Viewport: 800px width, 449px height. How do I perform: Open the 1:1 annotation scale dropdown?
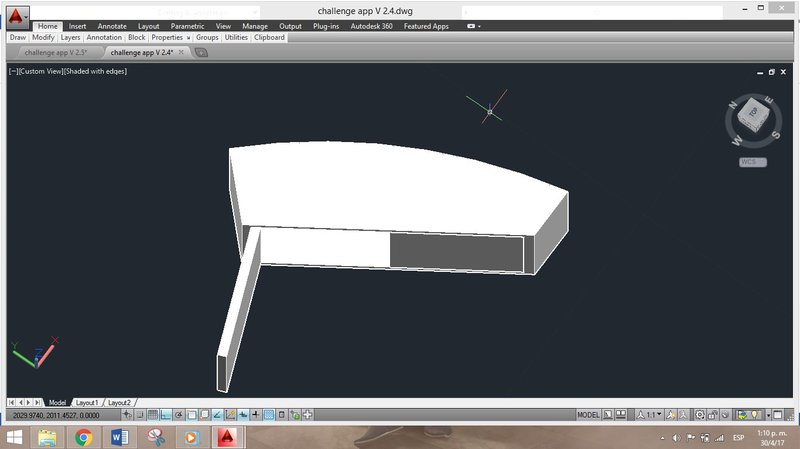pyautogui.click(x=654, y=414)
